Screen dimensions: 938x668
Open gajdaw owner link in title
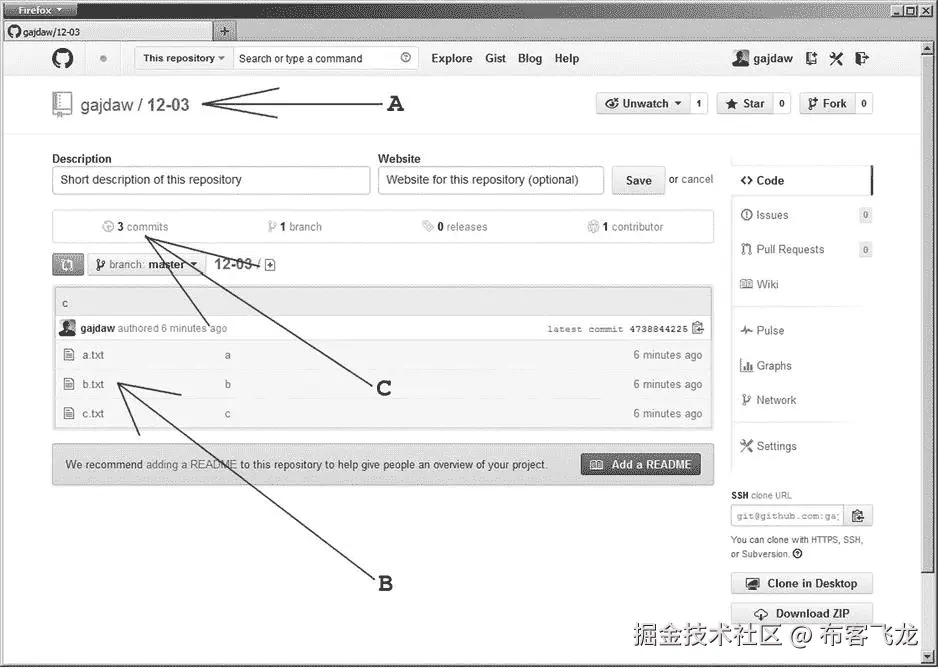coord(106,105)
